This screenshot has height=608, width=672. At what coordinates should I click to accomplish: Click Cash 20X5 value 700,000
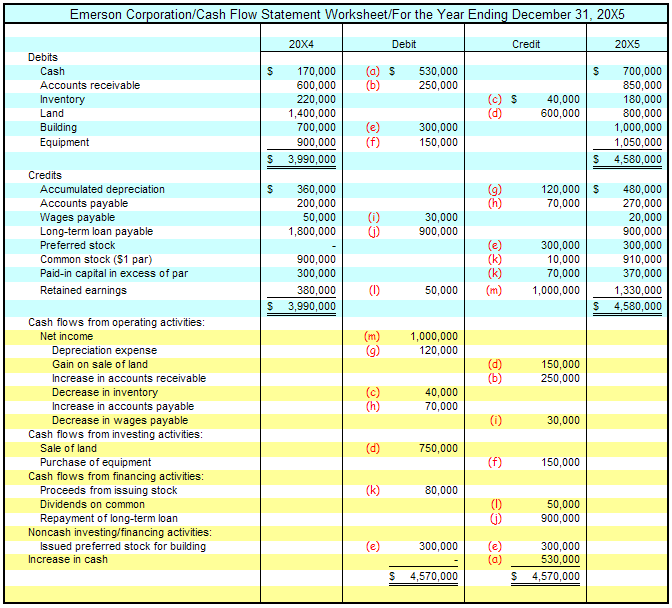pos(642,71)
